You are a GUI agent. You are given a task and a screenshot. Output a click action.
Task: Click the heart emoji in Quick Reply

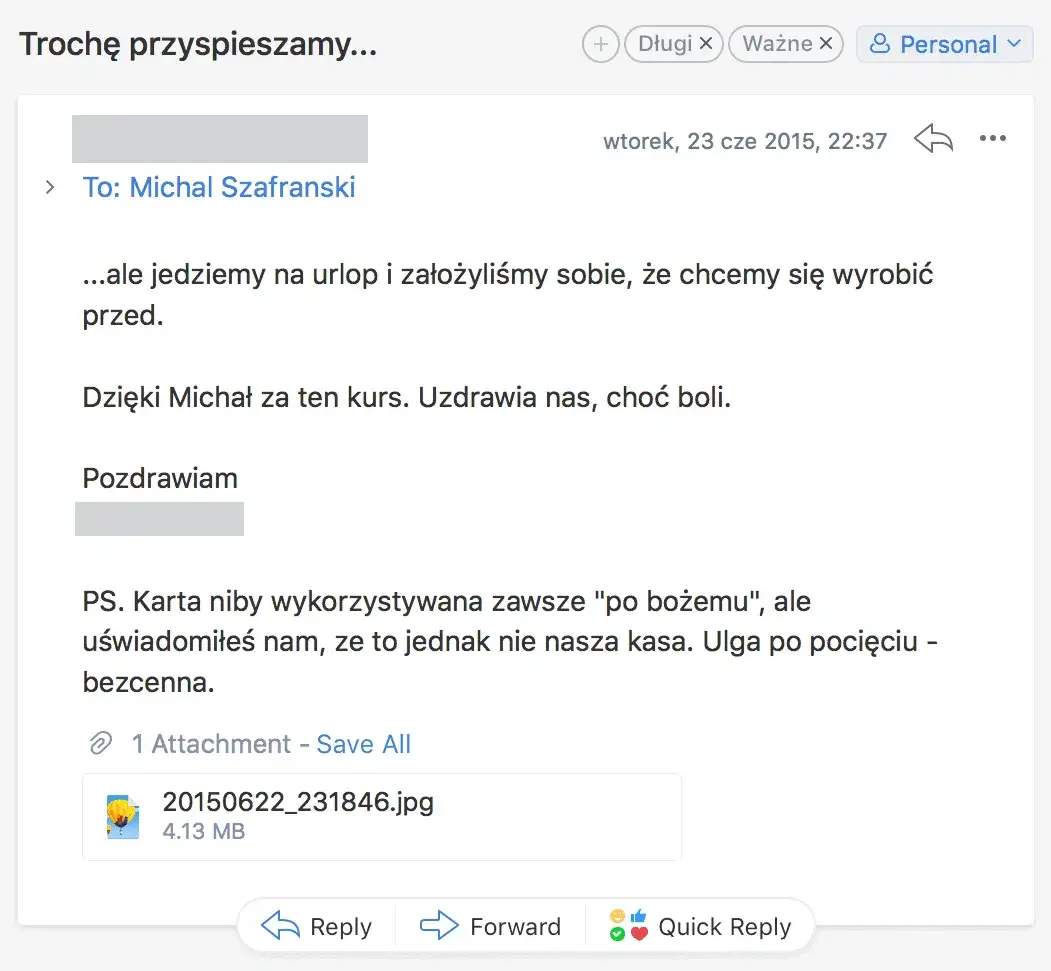[x=637, y=932]
